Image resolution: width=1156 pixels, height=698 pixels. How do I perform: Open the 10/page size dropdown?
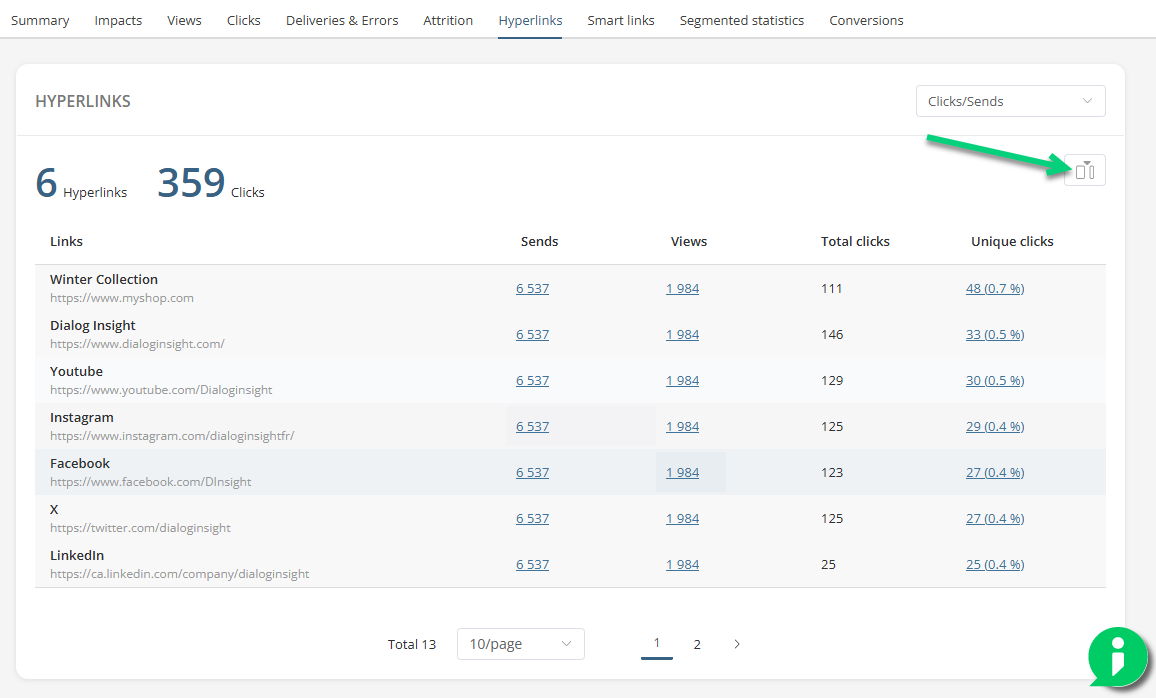[x=520, y=644]
